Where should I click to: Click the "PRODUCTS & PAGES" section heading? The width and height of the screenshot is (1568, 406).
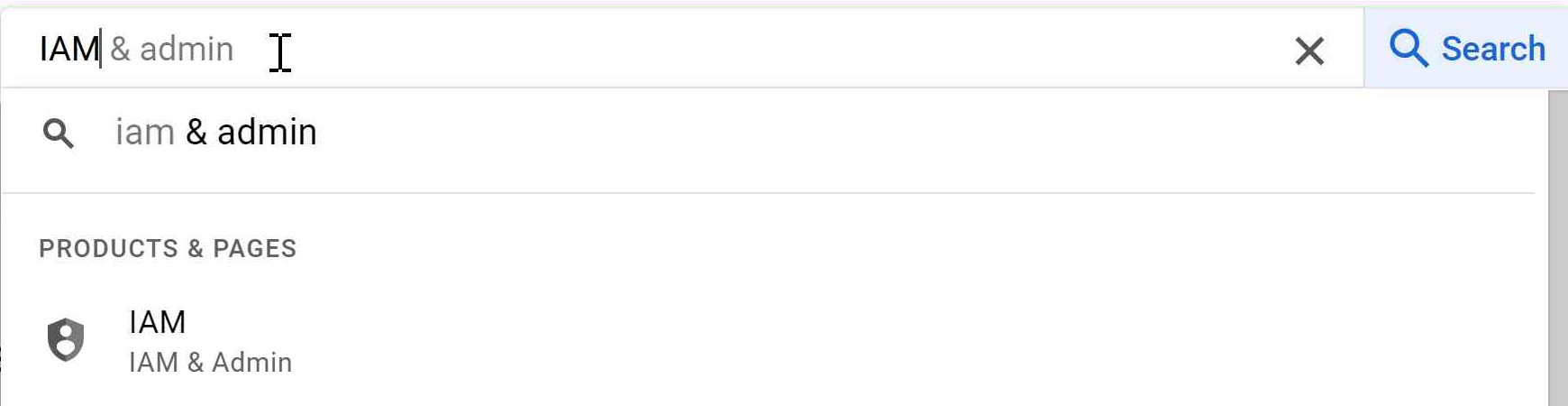[168, 249]
